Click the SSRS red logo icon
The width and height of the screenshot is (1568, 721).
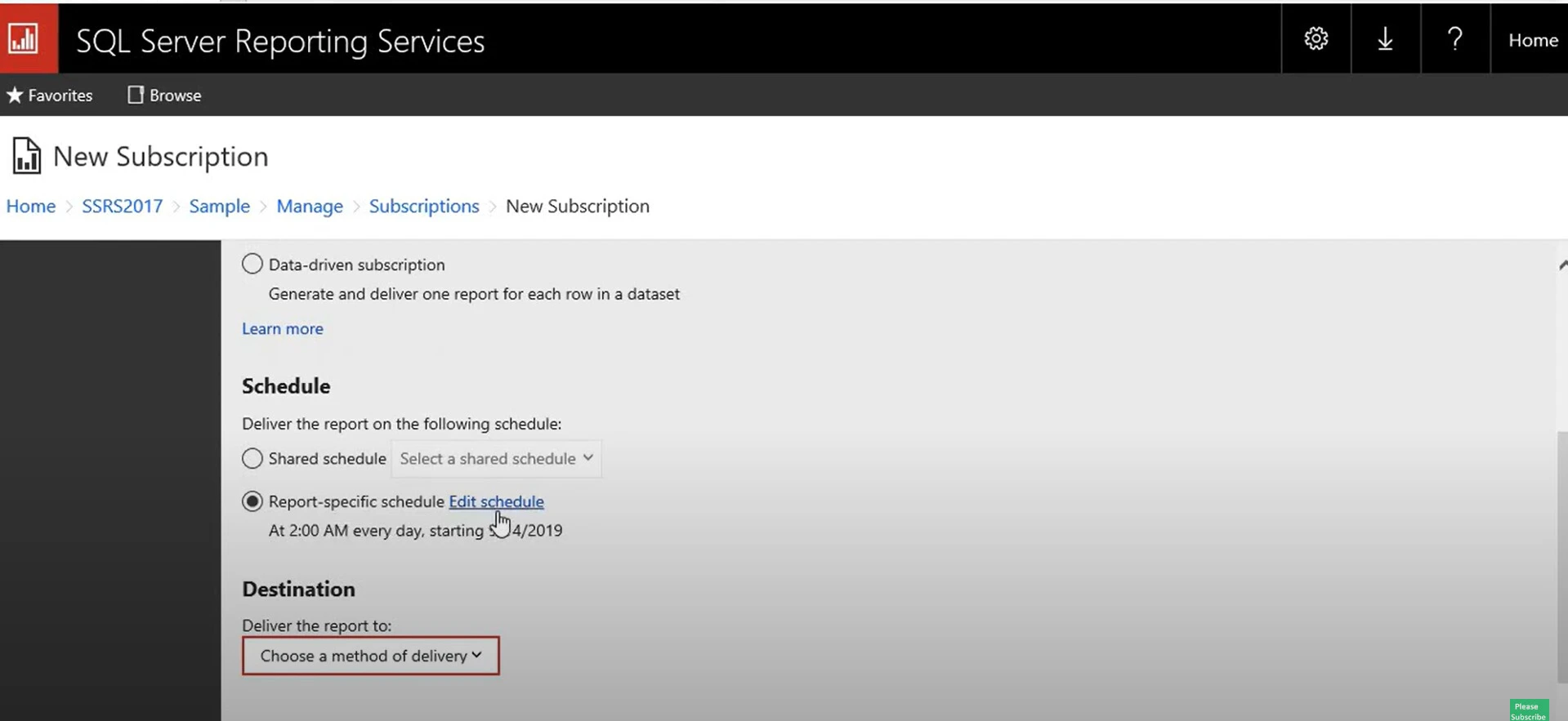(x=25, y=38)
